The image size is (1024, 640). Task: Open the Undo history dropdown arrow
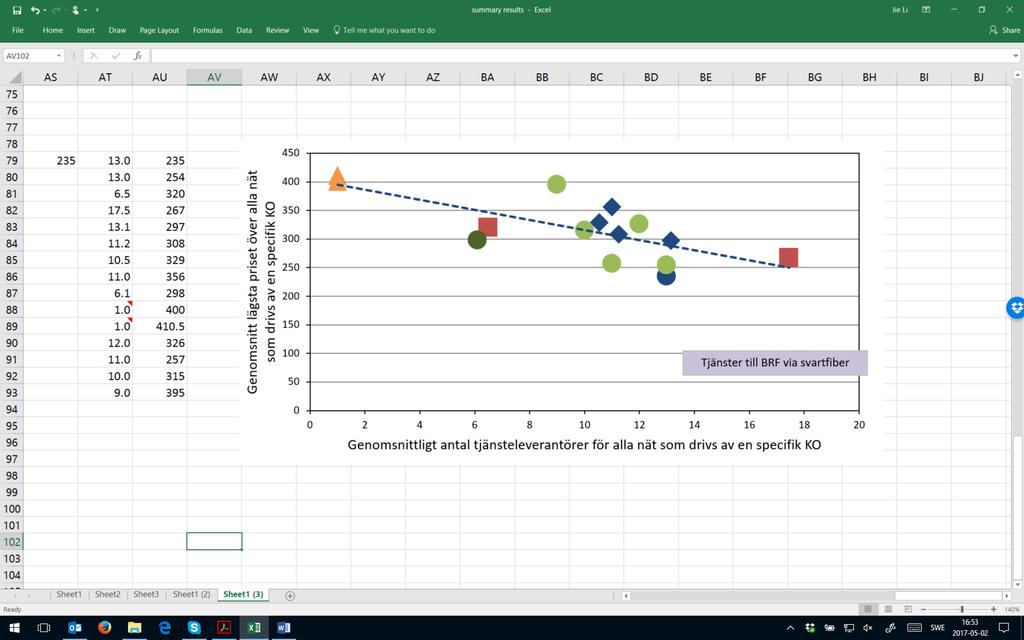click(x=44, y=10)
